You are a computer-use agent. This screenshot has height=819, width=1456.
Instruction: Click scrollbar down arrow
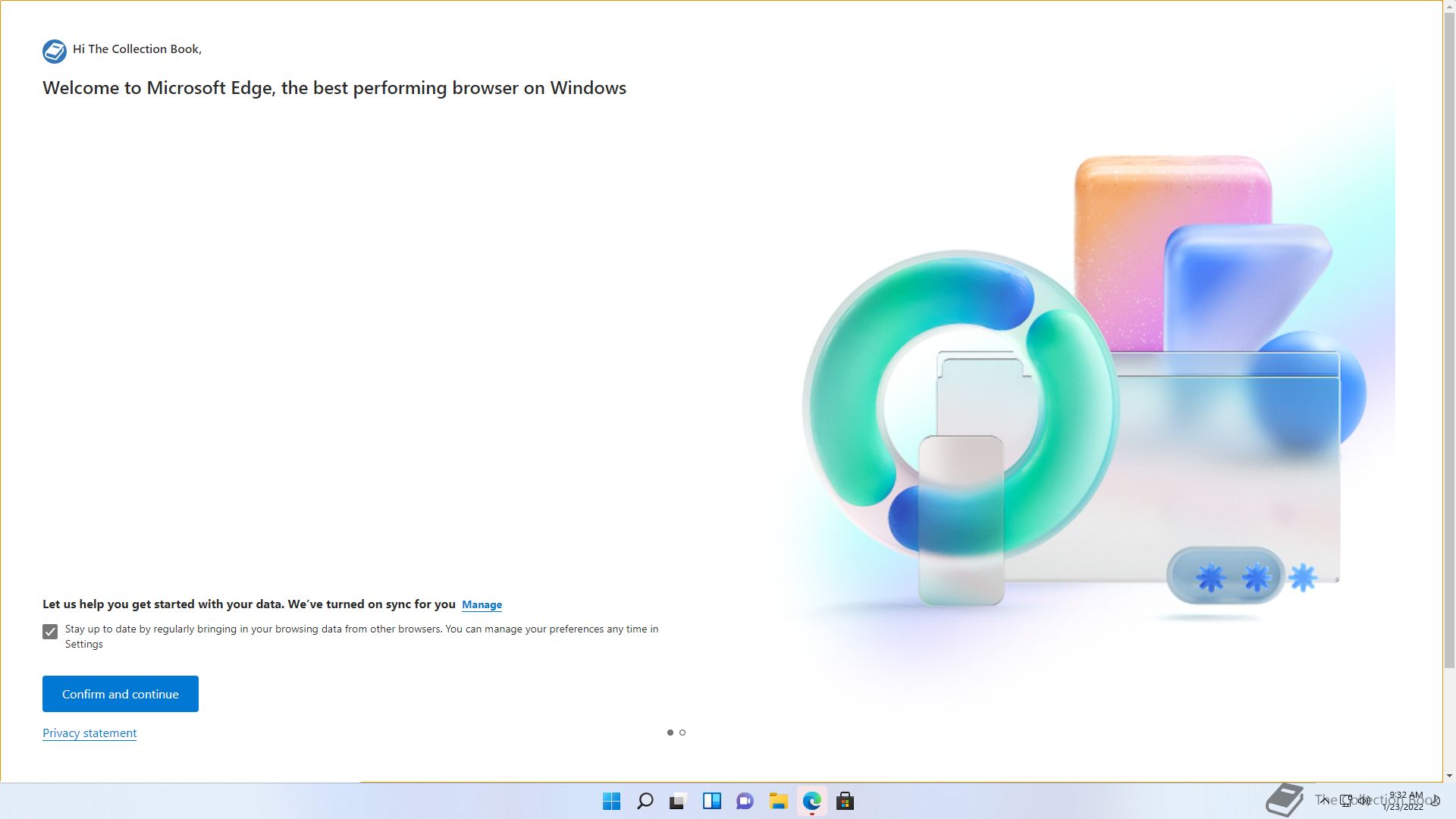[x=1449, y=776]
